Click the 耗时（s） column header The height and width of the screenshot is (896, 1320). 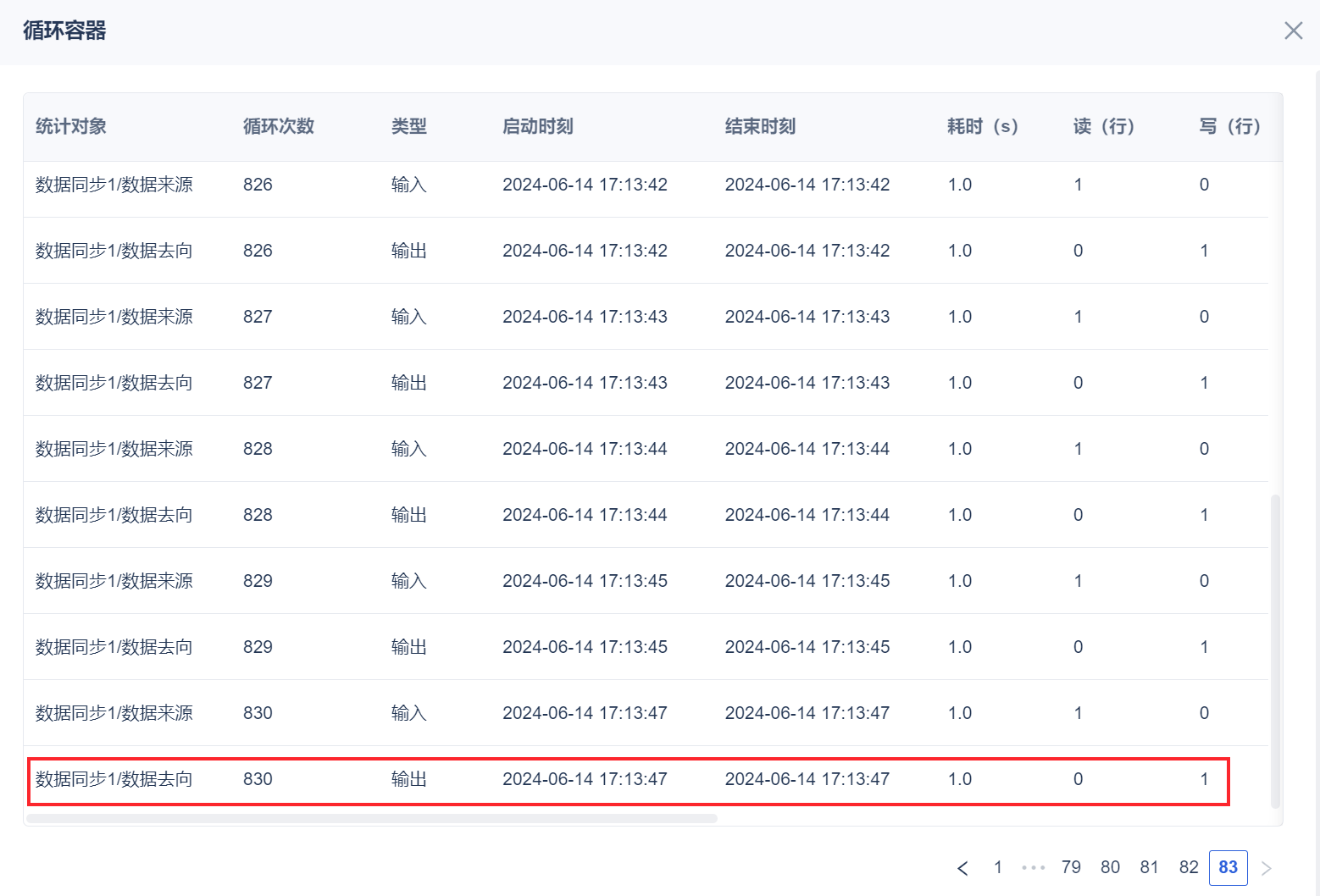(x=983, y=127)
